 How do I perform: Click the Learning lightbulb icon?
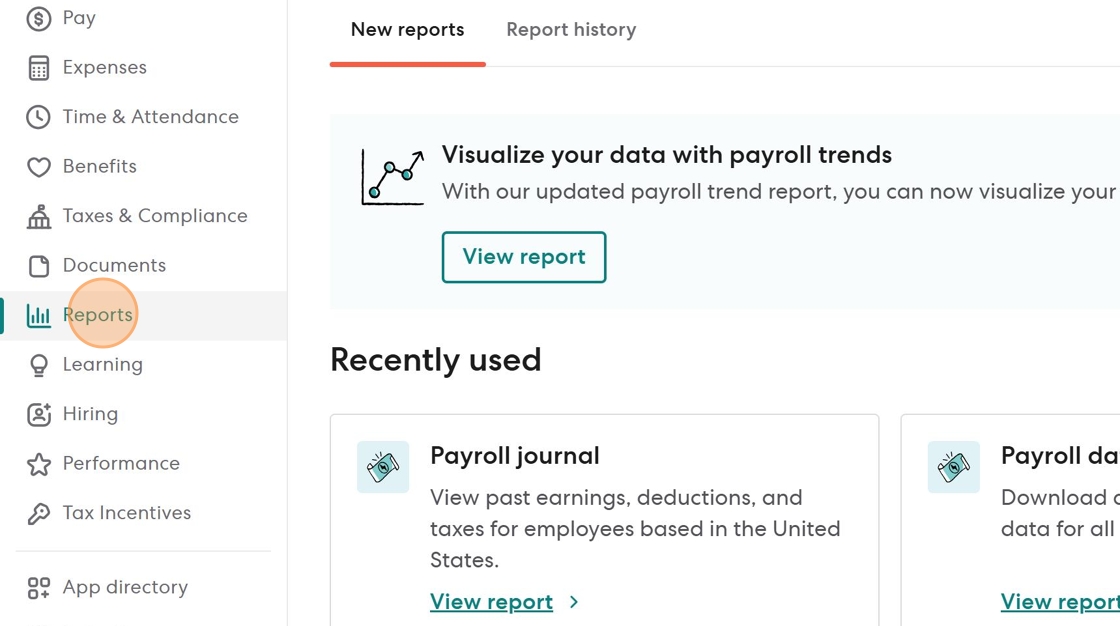click(x=38, y=365)
